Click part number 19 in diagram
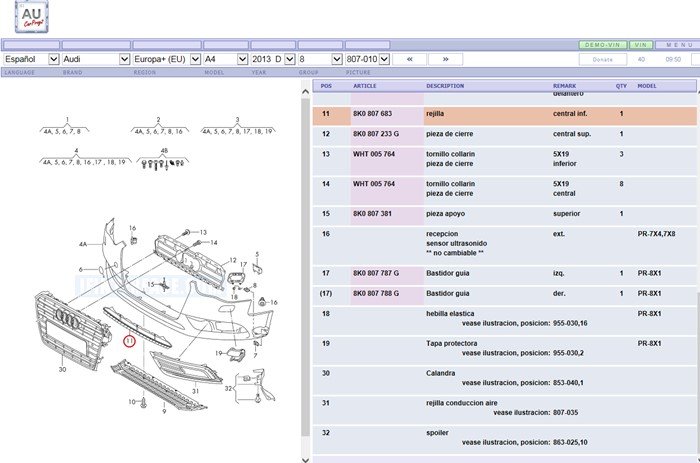 point(219,353)
